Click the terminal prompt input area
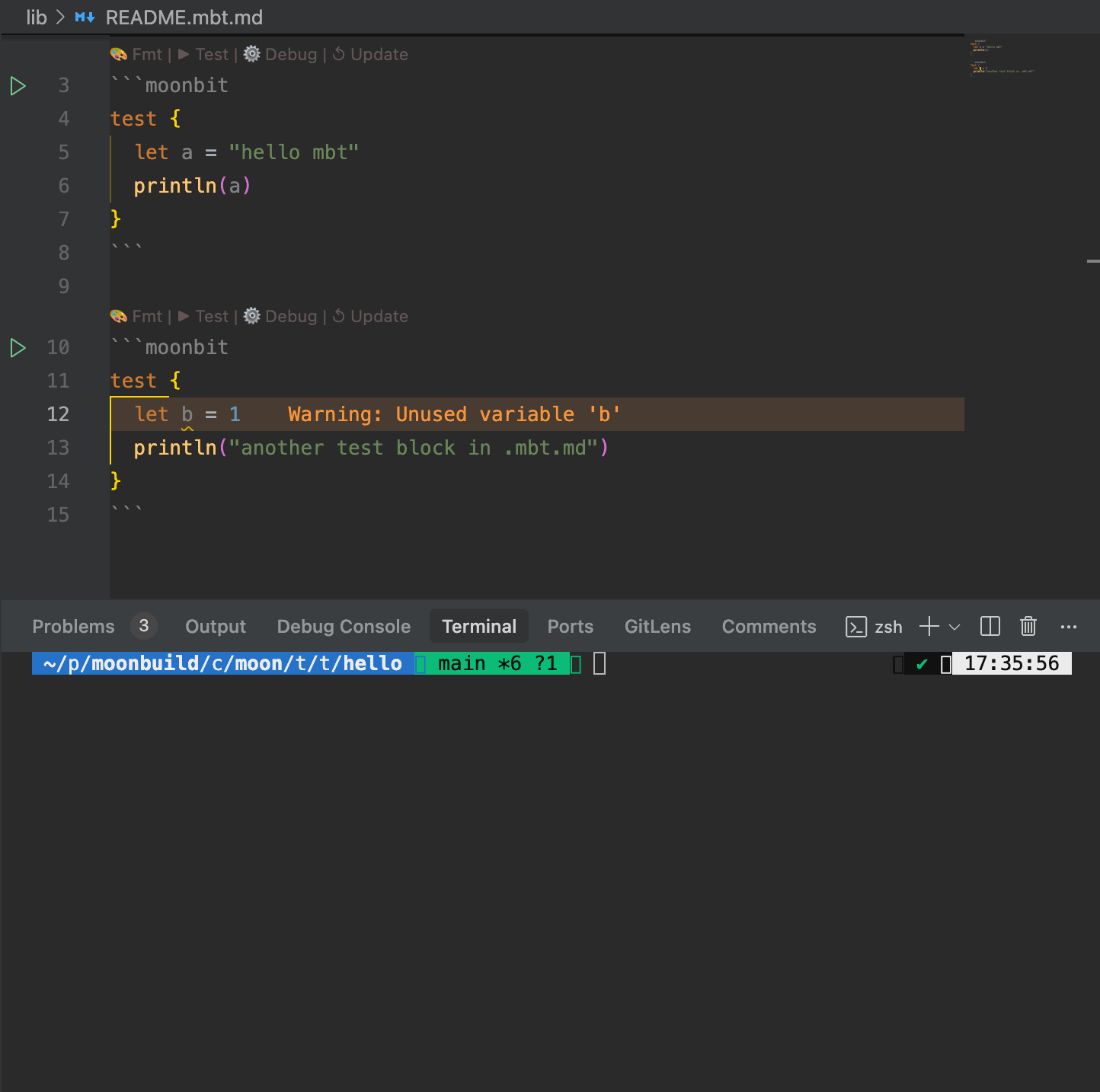The width and height of the screenshot is (1100, 1092). [x=600, y=664]
